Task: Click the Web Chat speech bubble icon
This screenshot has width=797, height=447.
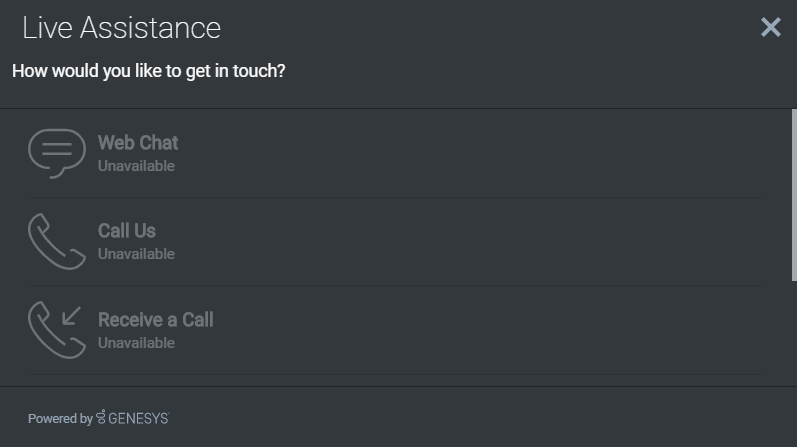Action: click(x=56, y=153)
